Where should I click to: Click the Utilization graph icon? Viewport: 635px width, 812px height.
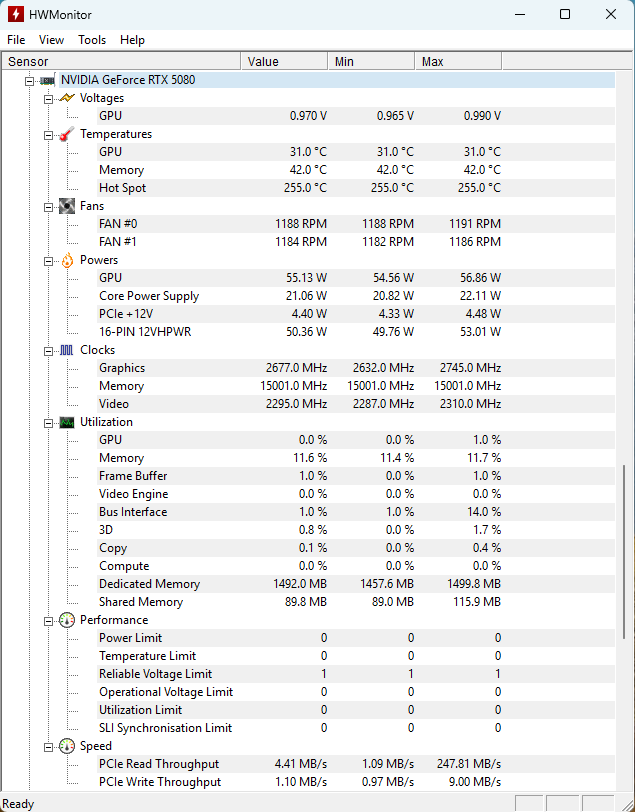[67, 422]
